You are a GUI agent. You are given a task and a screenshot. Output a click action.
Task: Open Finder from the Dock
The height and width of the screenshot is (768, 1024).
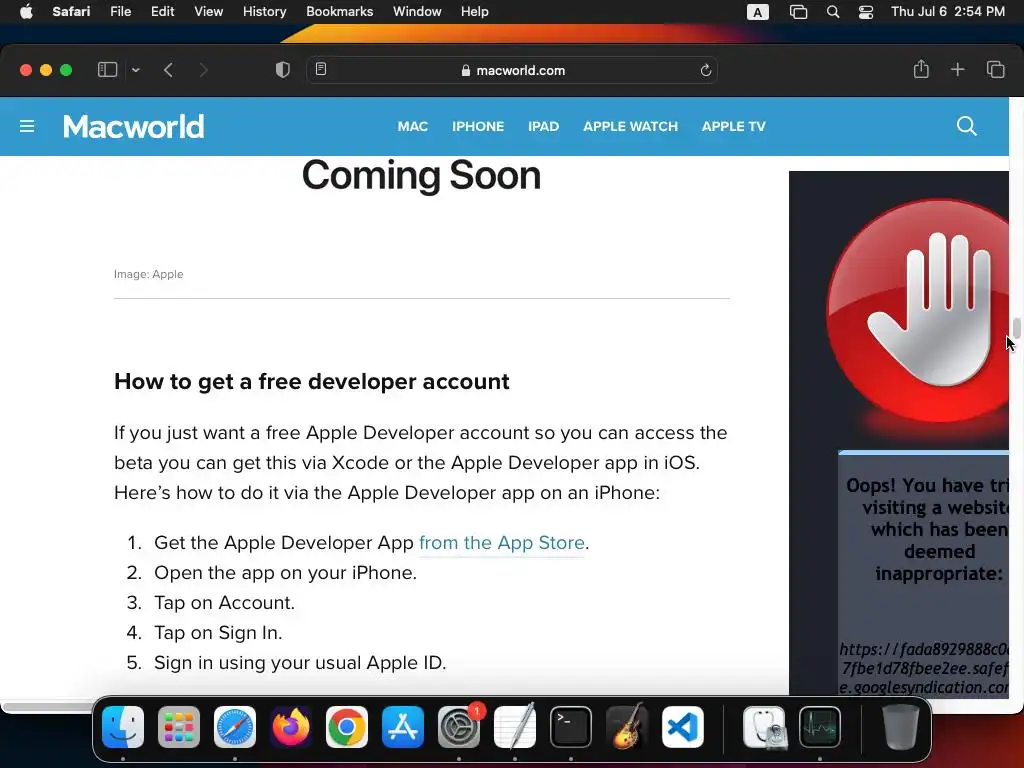(x=123, y=727)
